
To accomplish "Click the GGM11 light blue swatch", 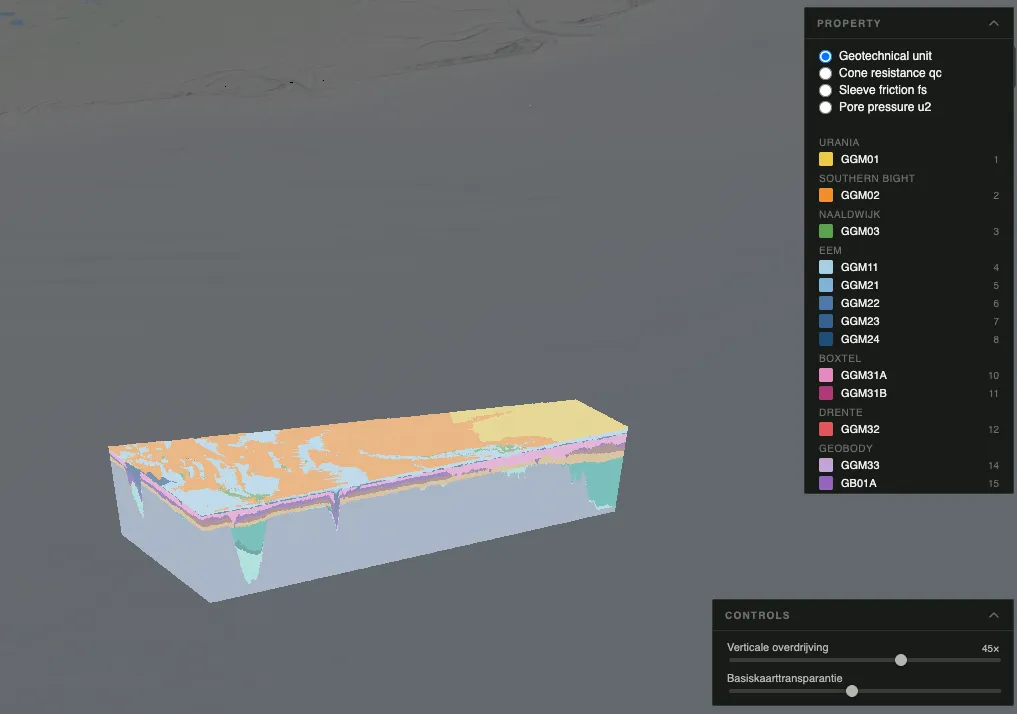I will (826, 267).
